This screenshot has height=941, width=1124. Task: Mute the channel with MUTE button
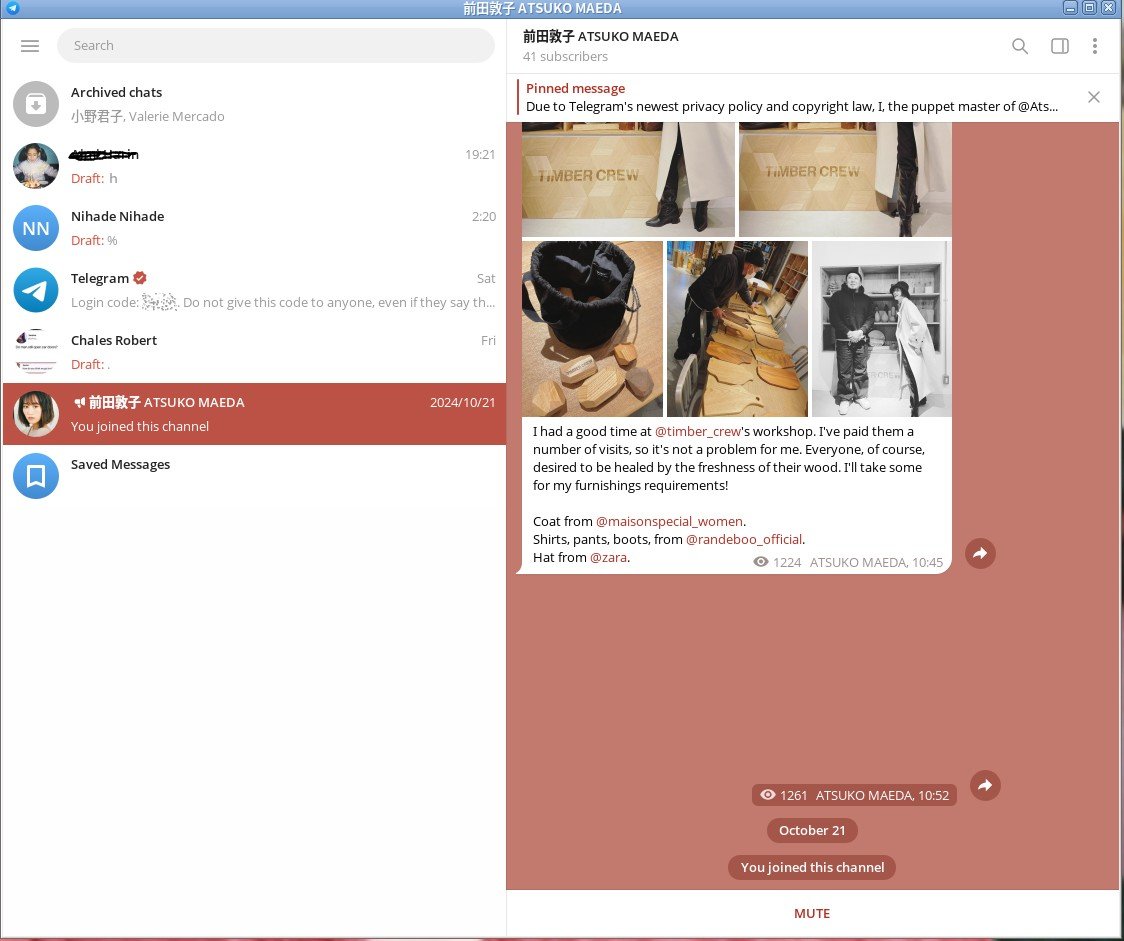(811, 913)
